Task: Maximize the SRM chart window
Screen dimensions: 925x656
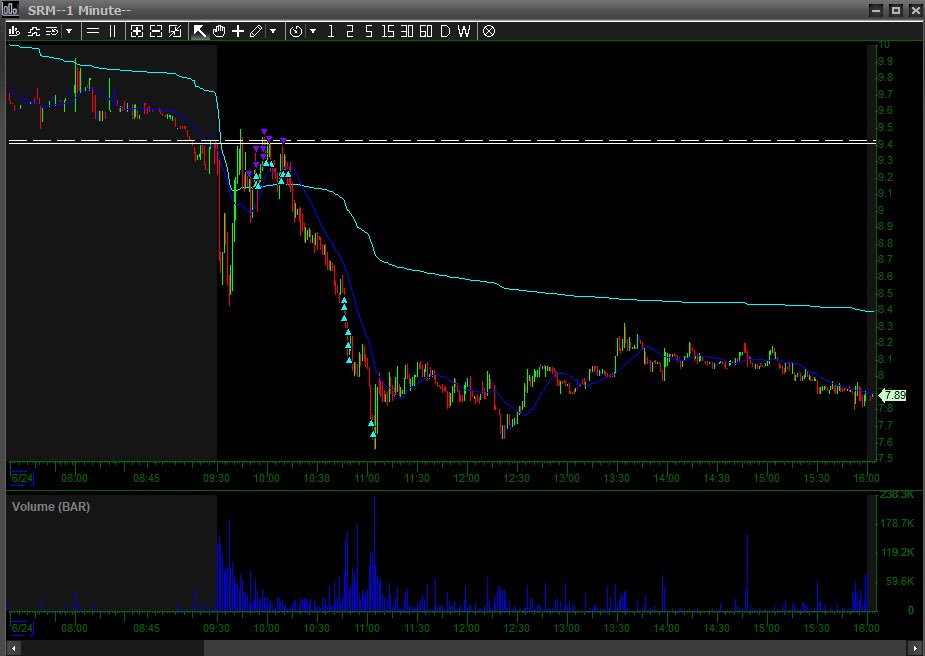Action: pos(896,10)
